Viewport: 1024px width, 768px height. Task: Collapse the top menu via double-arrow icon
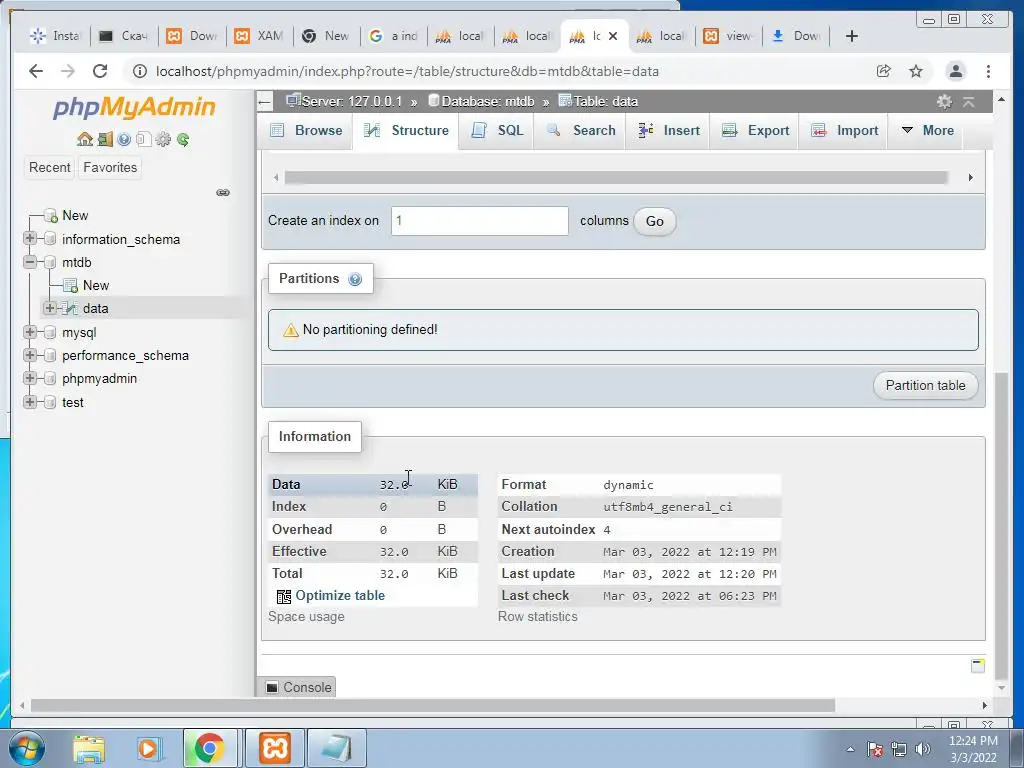[x=969, y=102]
